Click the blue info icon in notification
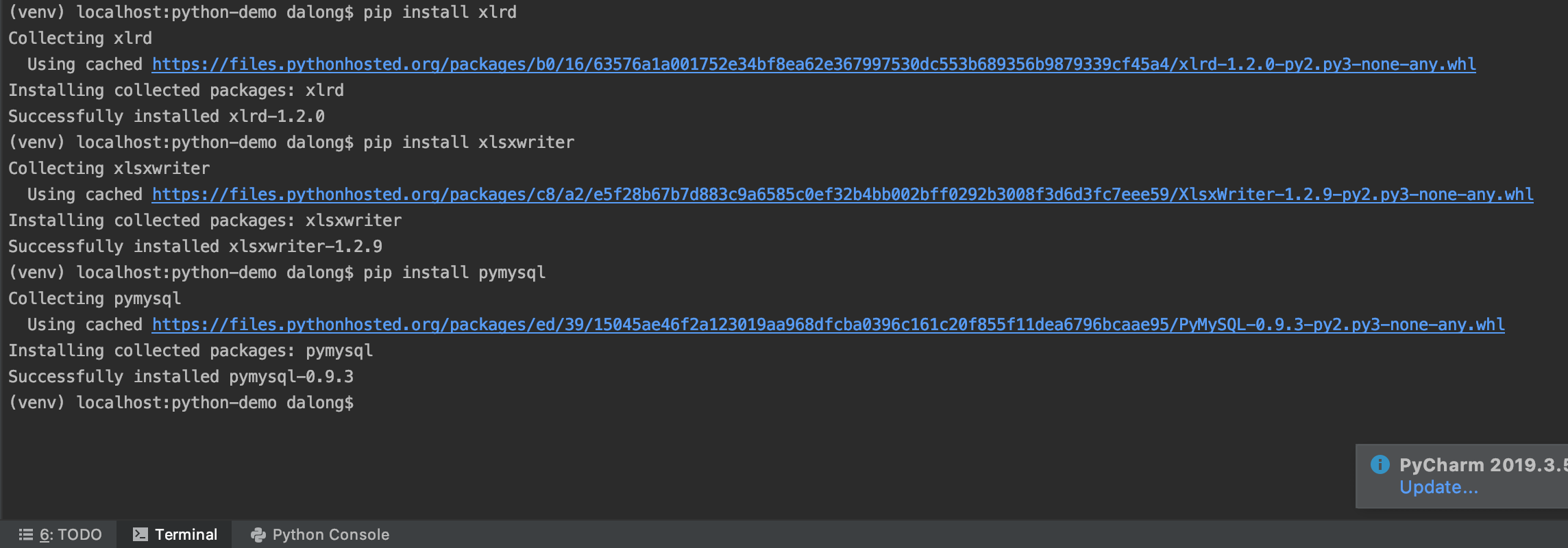Image resolution: width=1568 pixels, height=548 pixels. pos(1380,464)
